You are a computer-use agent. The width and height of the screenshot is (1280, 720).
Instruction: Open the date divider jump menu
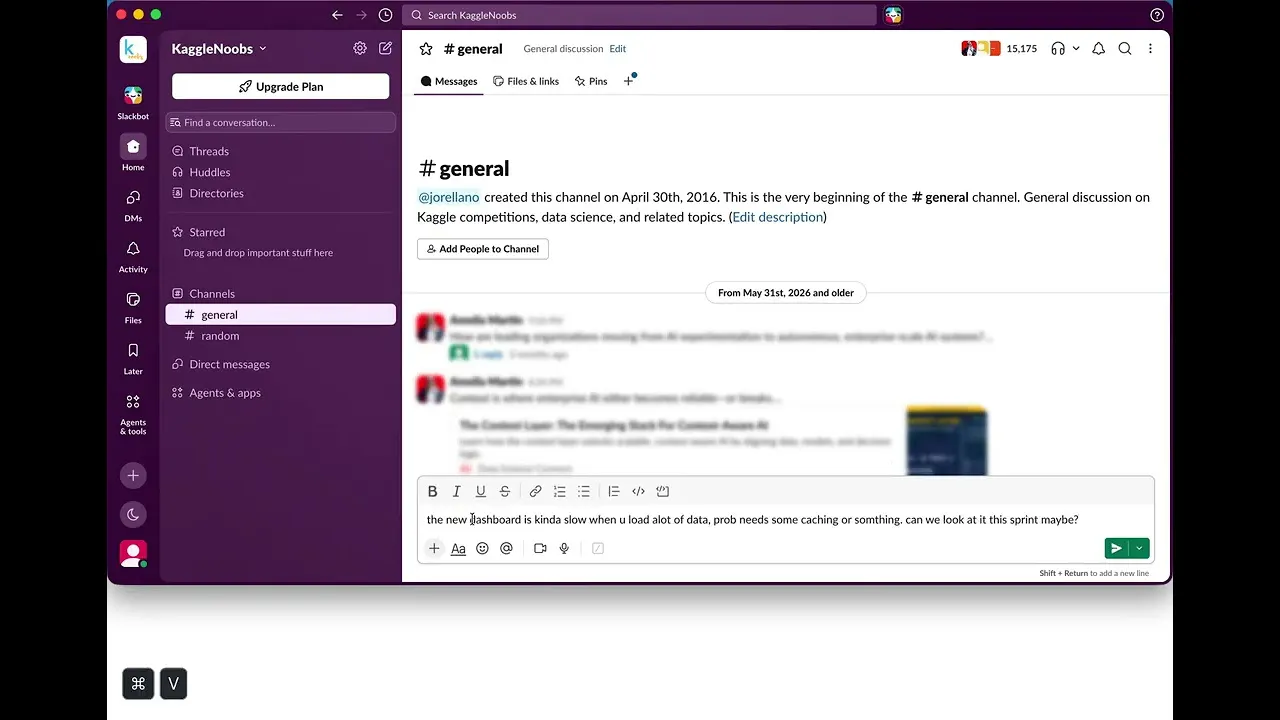[786, 293]
